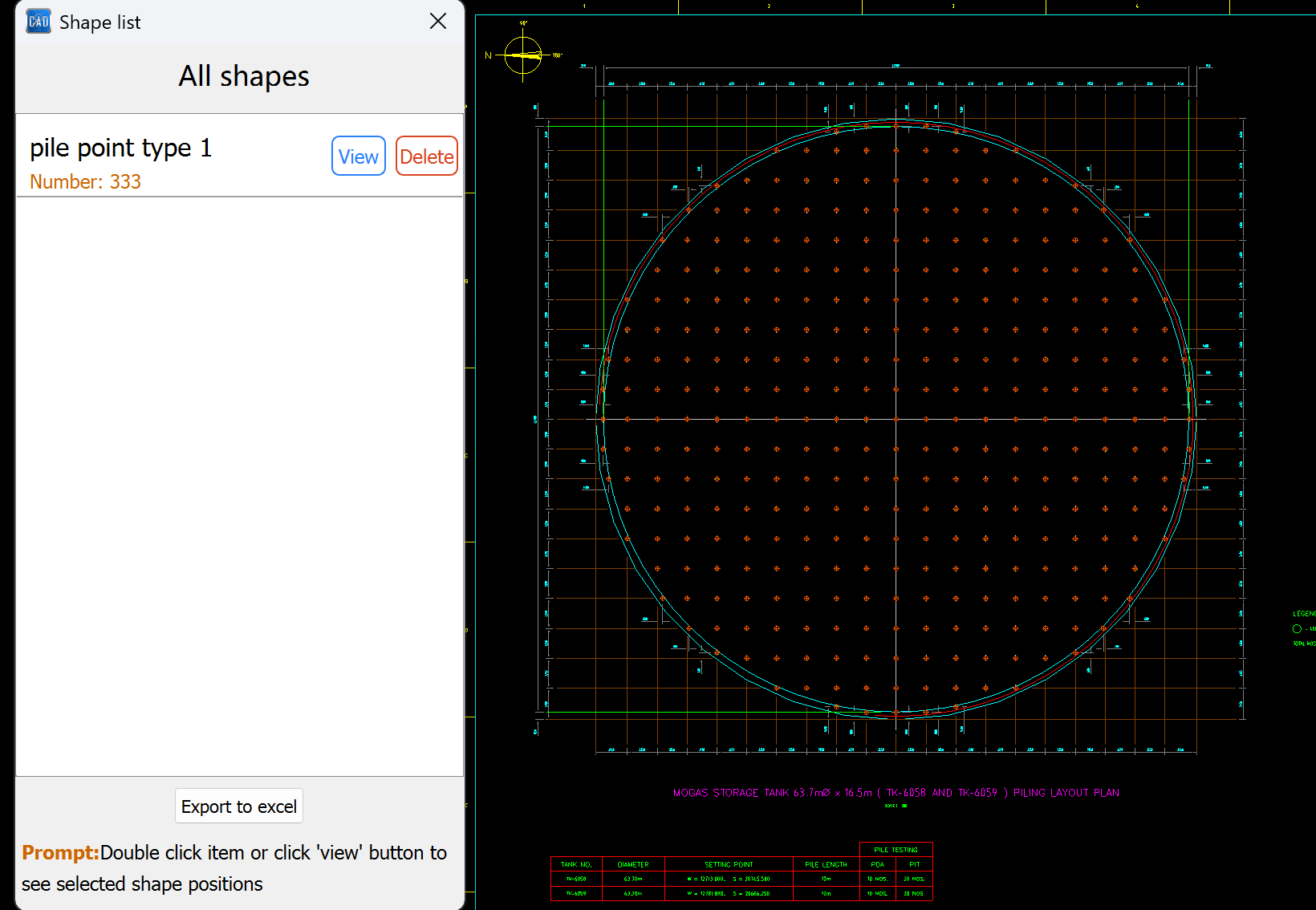Image resolution: width=1316 pixels, height=910 pixels.
Task: Close the Shape list panel
Action: pos(438,22)
